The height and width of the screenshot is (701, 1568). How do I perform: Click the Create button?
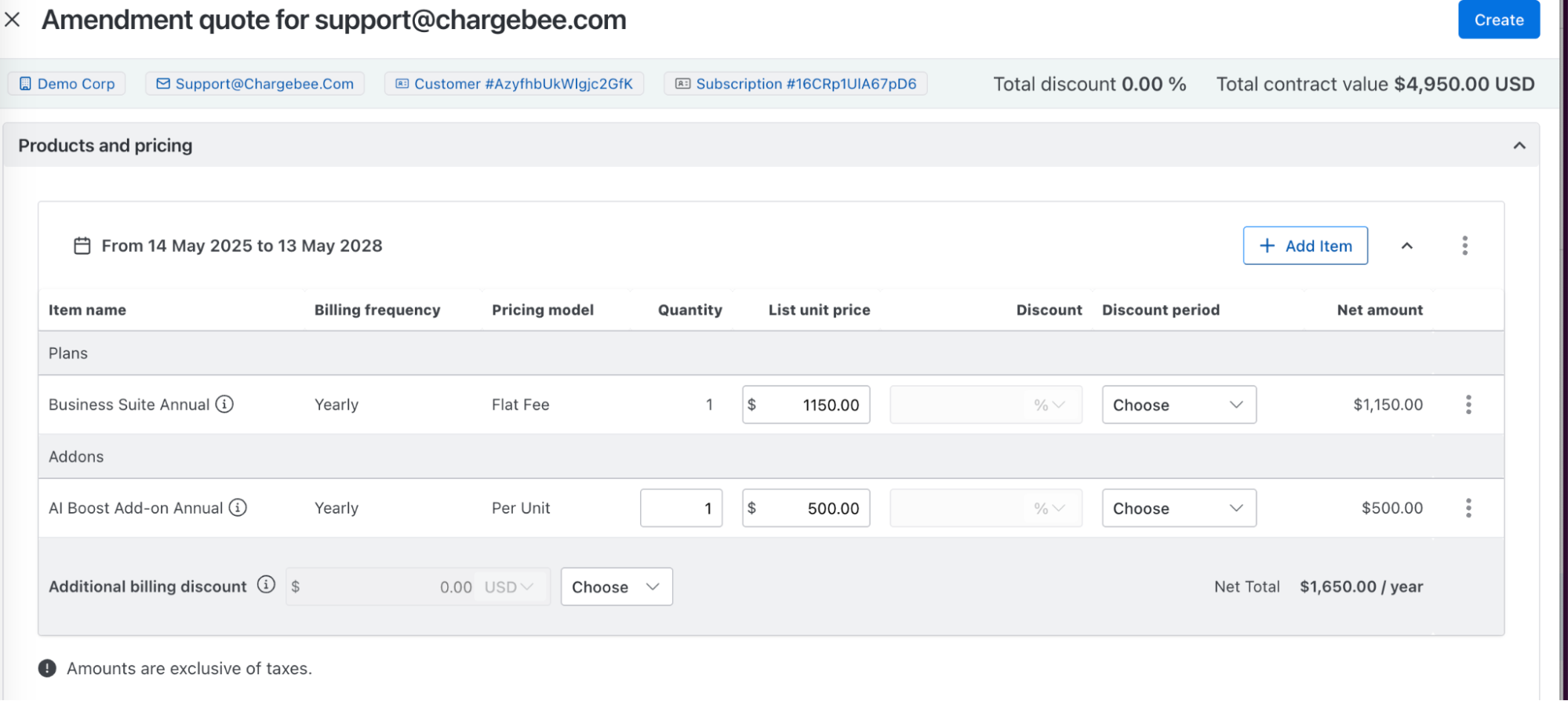click(x=1498, y=20)
